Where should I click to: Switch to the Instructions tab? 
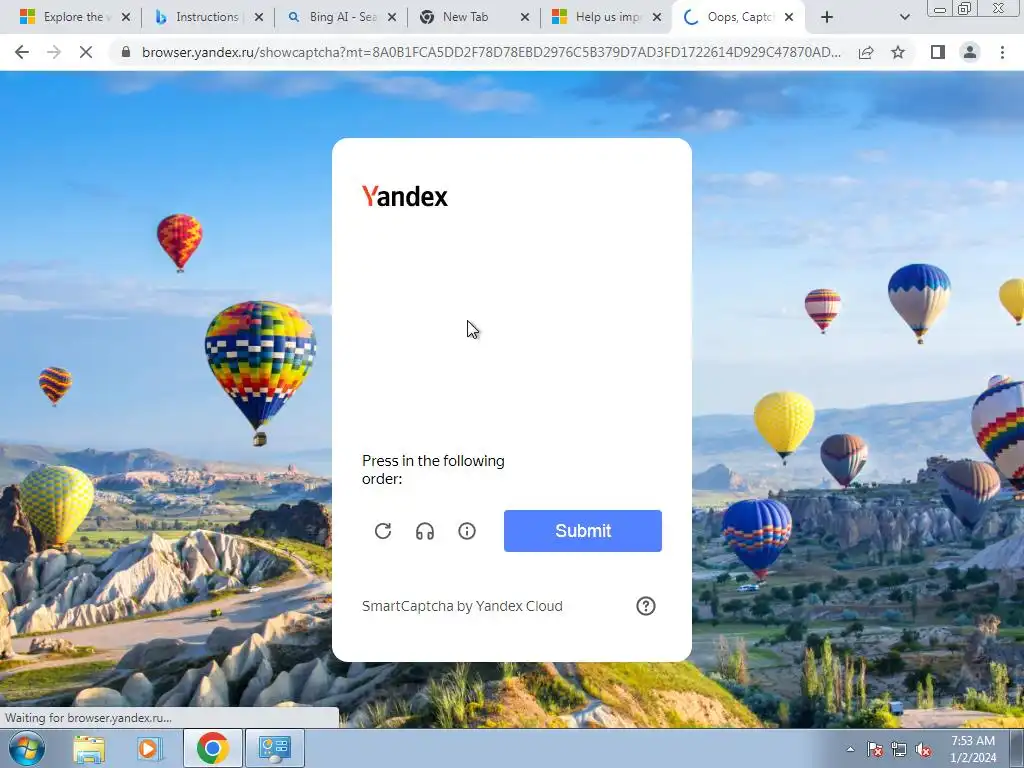(206, 17)
